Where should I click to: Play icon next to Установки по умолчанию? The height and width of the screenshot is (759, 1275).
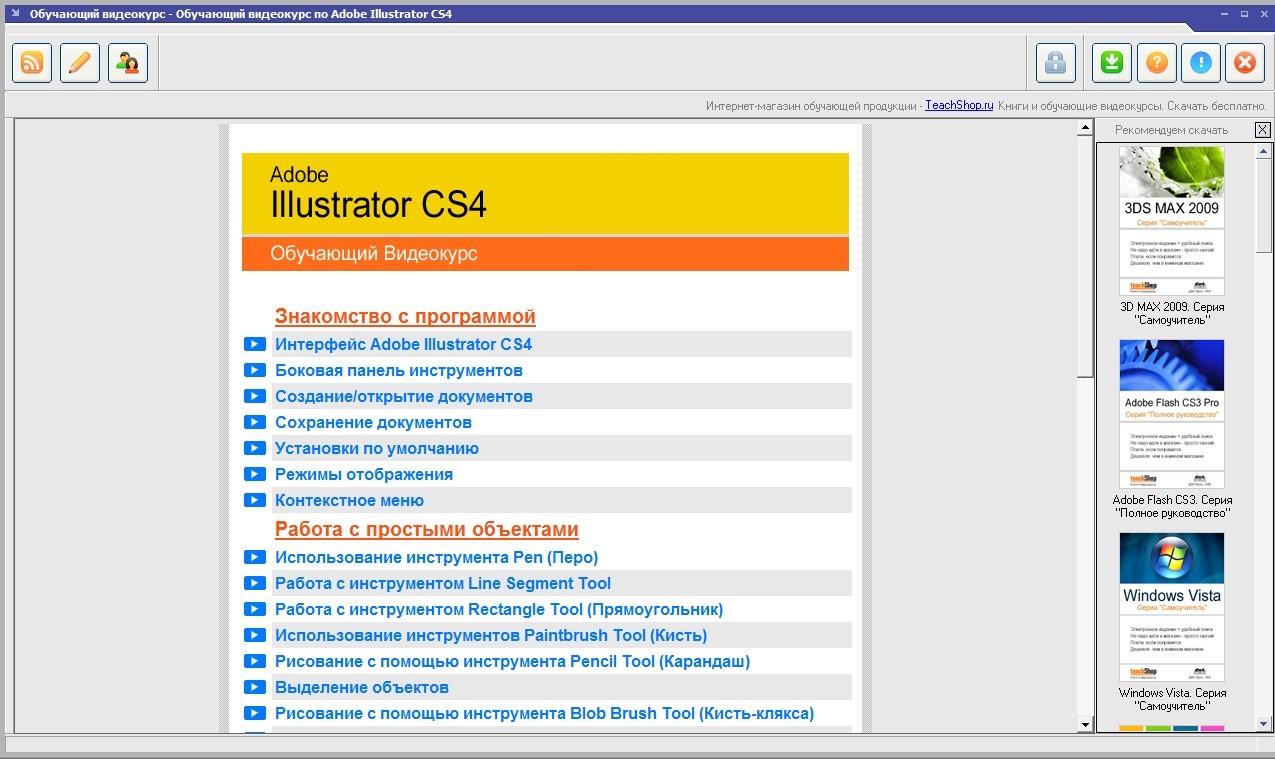255,448
